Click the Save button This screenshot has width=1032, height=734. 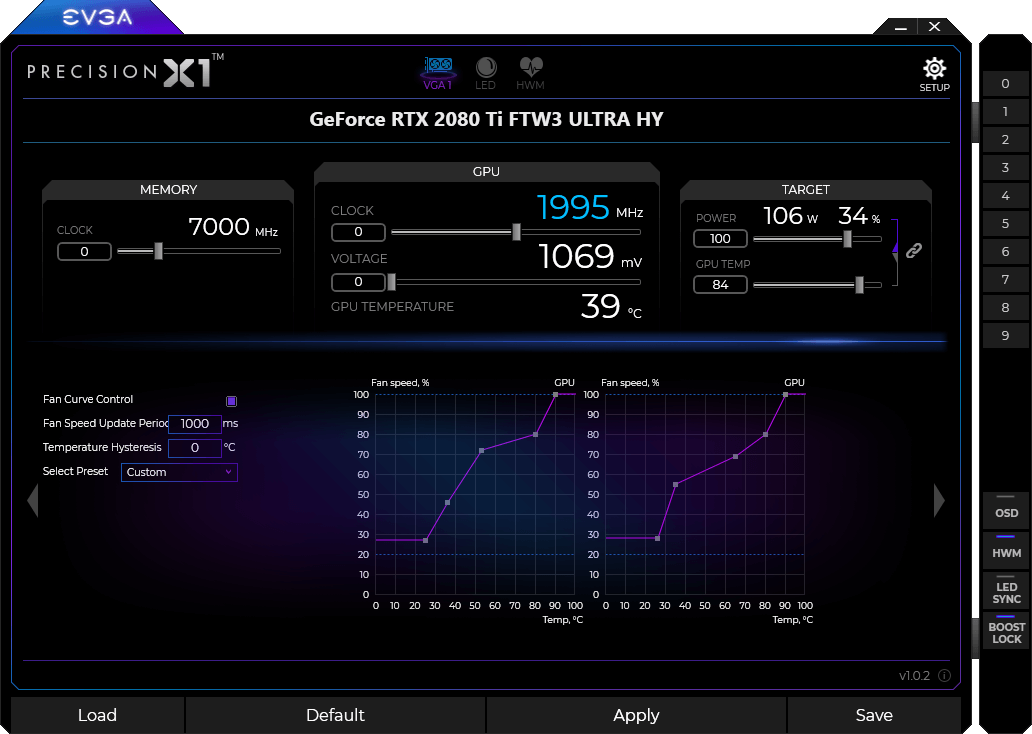pos(874,715)
